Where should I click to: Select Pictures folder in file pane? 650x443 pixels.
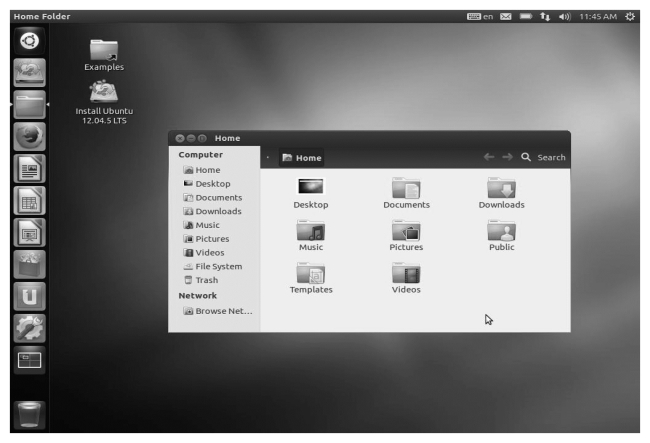406,236
